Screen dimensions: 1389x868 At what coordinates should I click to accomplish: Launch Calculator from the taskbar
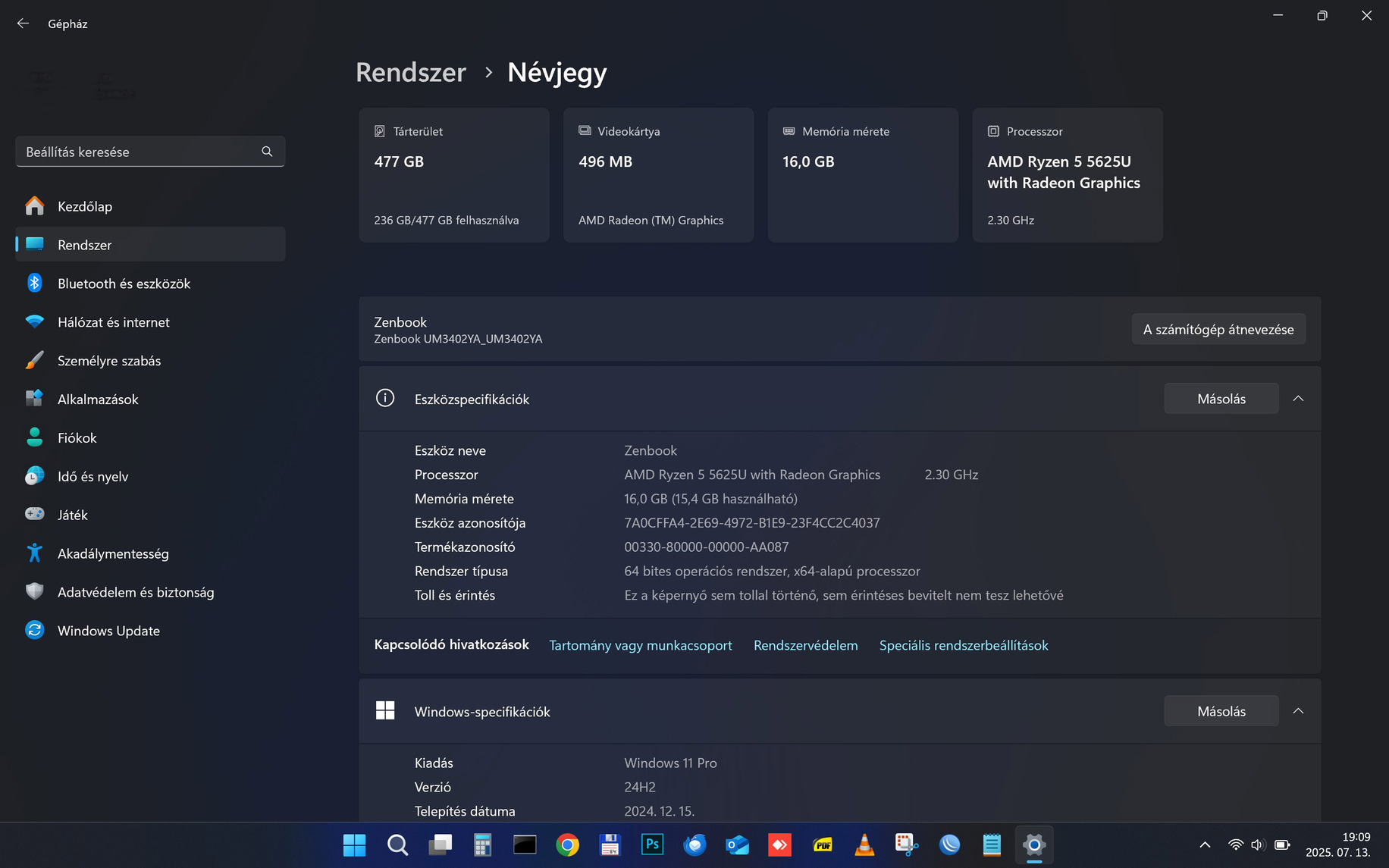(482, 844)
